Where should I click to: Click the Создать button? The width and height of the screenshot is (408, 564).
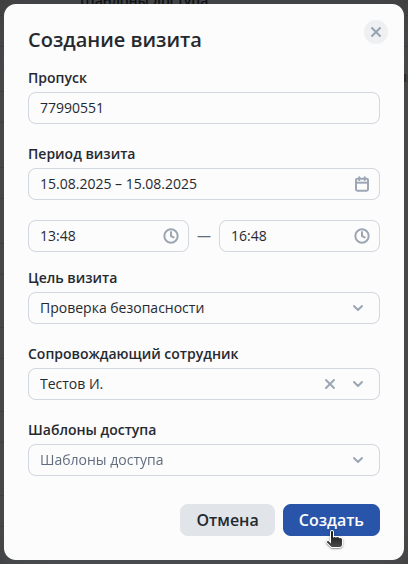(331, 520)
